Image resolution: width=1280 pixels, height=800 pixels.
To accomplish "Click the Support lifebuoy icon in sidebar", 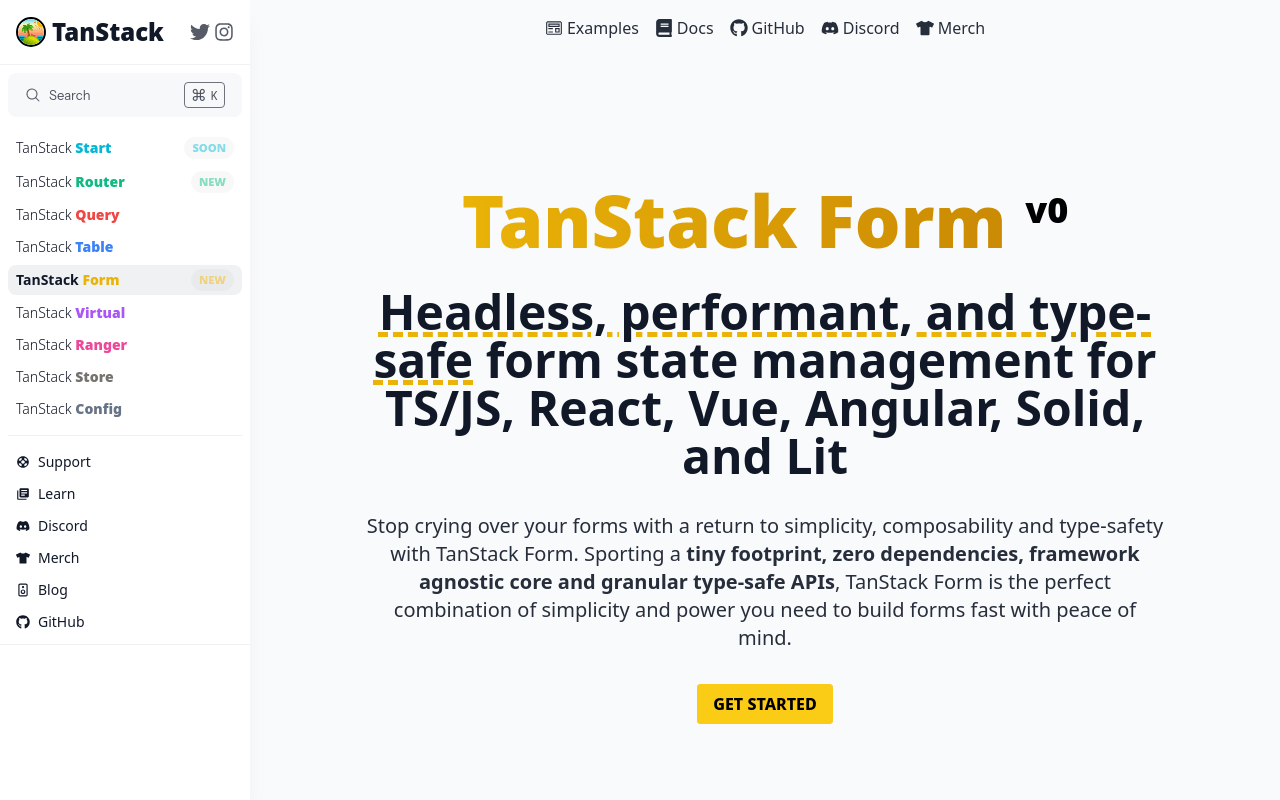I will [x=23, y=462].
